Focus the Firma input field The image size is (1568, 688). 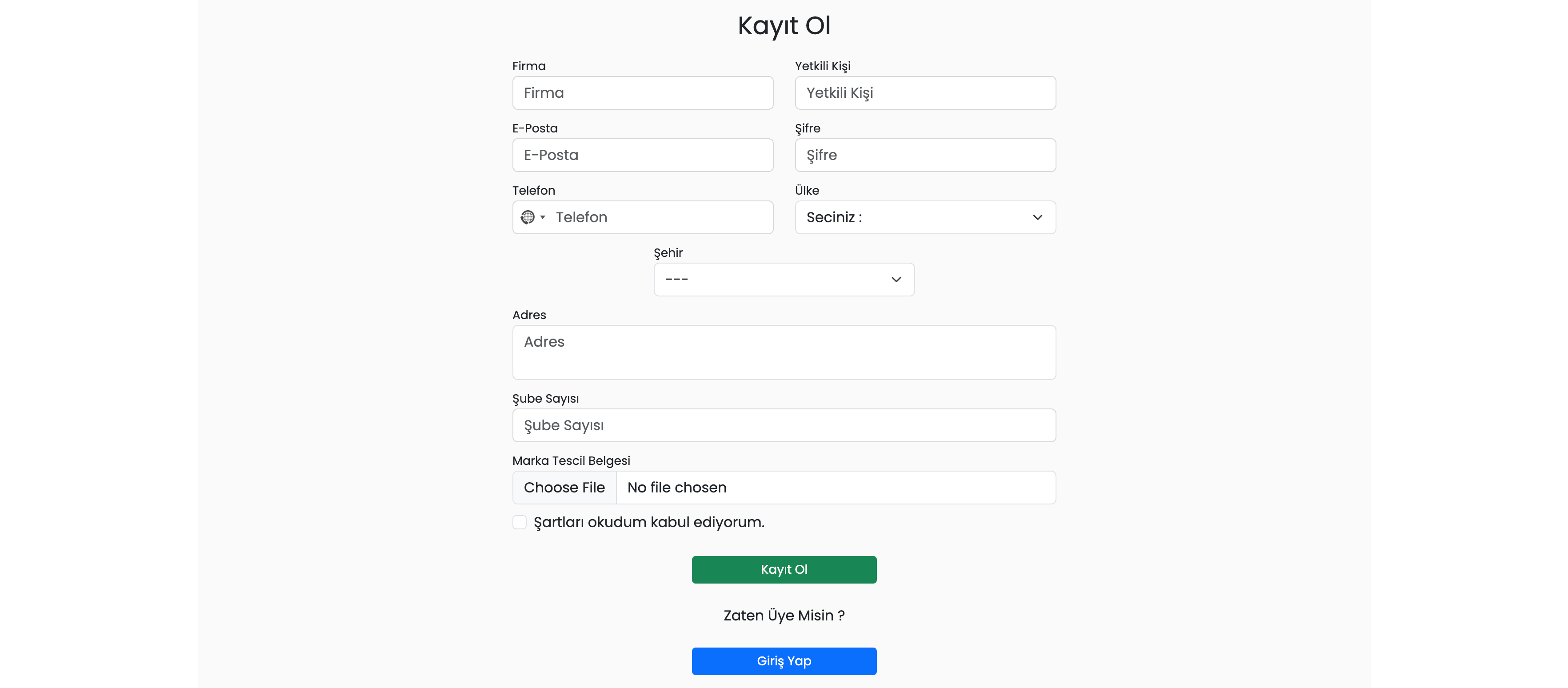pos(642,93)
